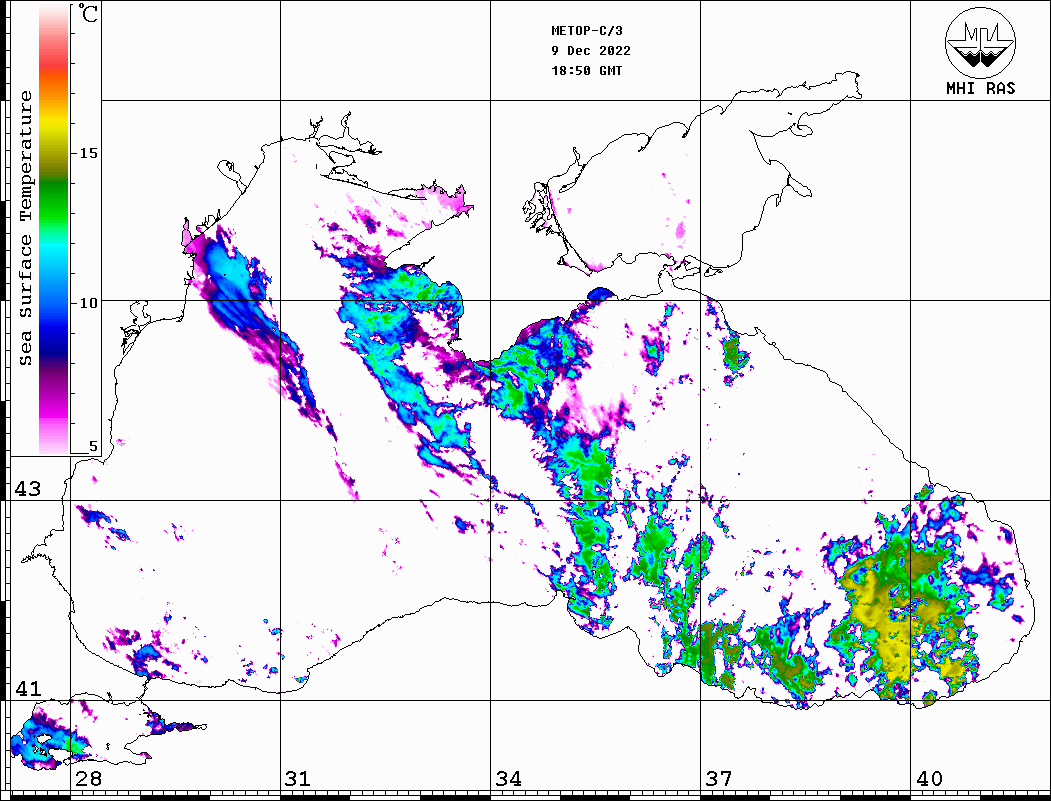This screenshot has width=1051, height=801.
Task: Click the °C unit label on legend
Action: pos(88,13)
